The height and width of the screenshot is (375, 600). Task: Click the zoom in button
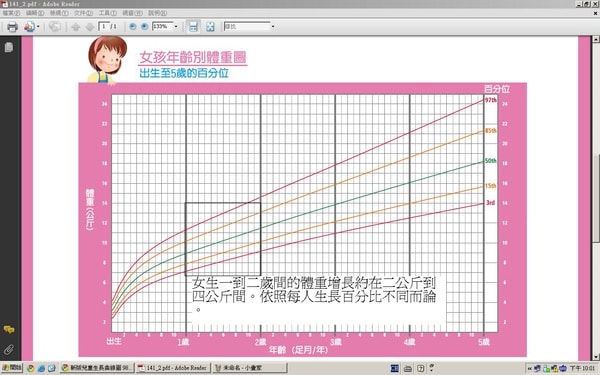coord(144,26)
